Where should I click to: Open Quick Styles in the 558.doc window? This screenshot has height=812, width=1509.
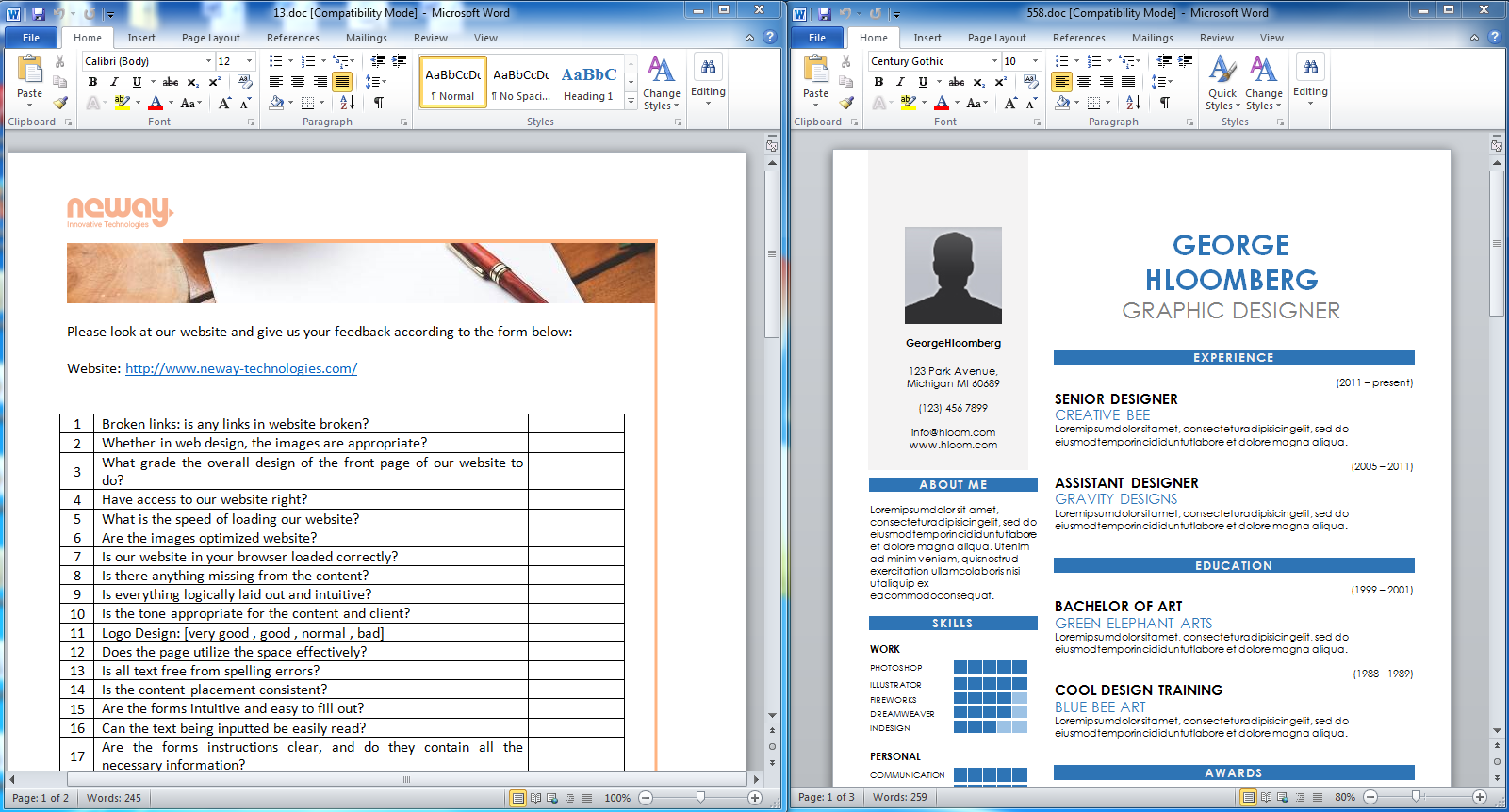pos(1222,82)
